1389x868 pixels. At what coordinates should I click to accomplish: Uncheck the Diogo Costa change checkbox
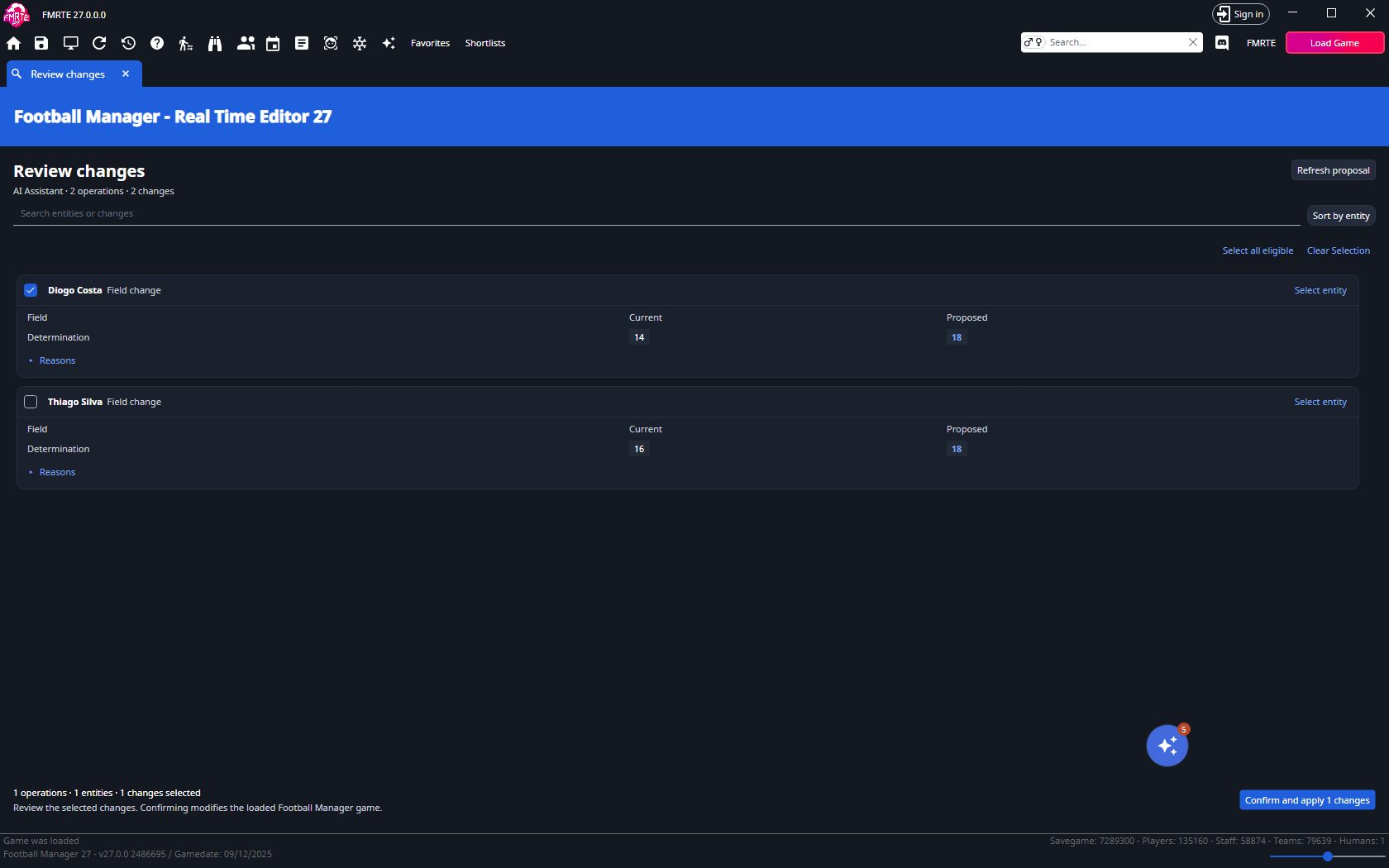[31, 290]
